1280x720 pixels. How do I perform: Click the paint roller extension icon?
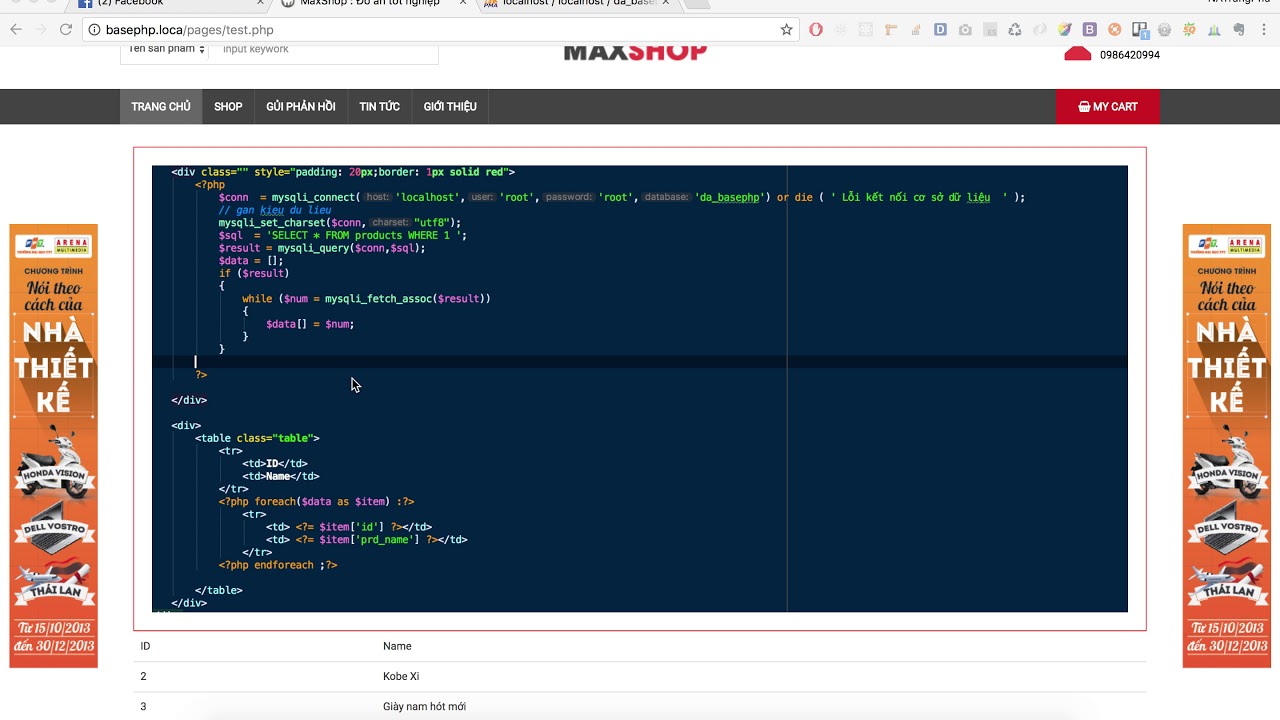890,30
